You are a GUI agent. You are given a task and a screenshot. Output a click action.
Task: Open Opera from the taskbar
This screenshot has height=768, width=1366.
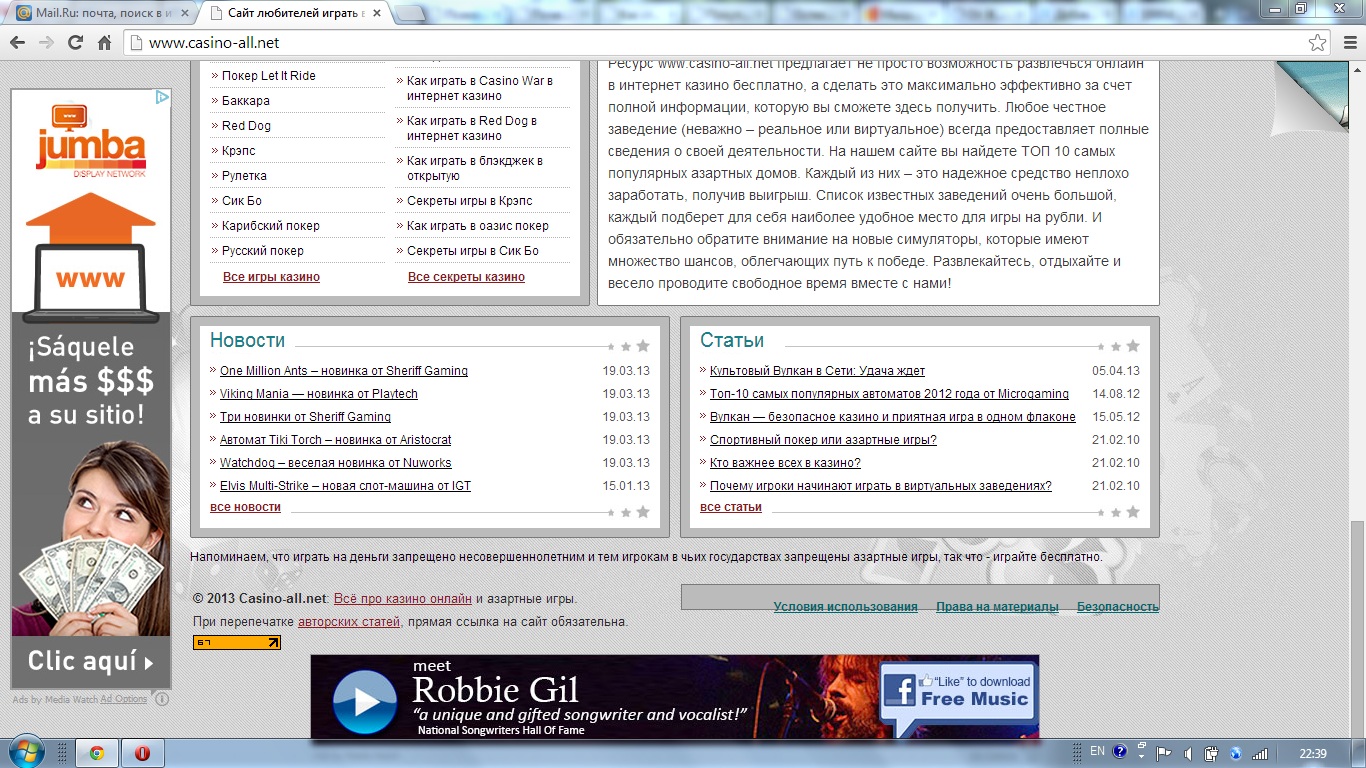pyautogui.click(x=143, y=753)
